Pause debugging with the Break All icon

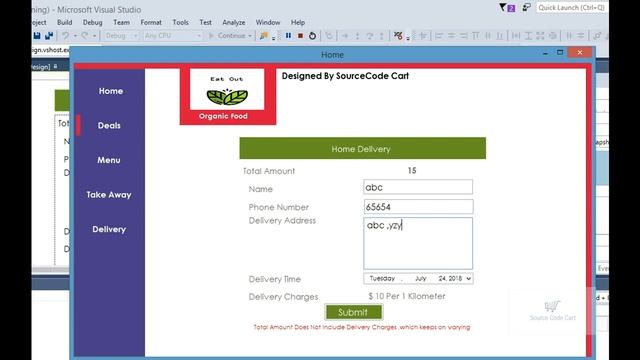288,36
